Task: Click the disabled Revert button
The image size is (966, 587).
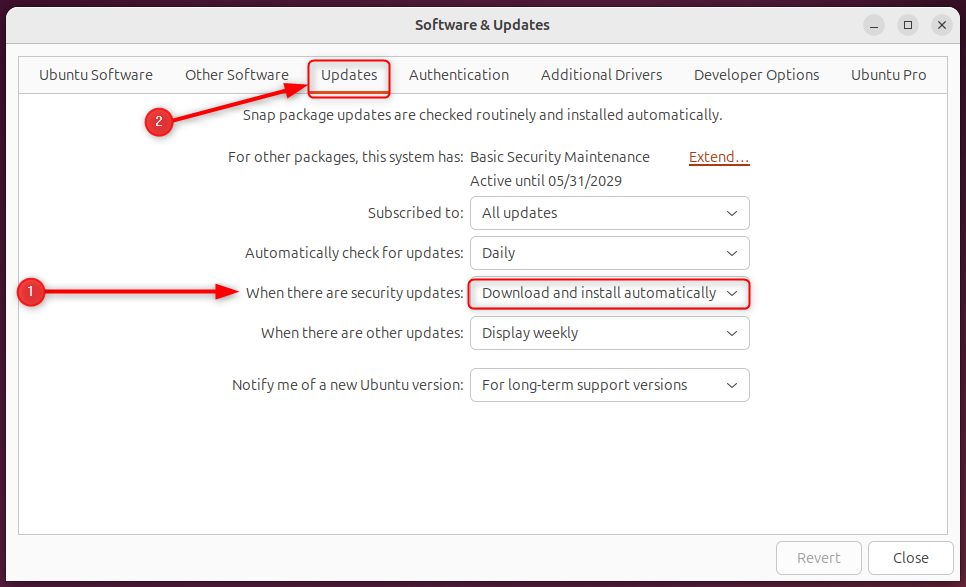Action: [818, 558]
